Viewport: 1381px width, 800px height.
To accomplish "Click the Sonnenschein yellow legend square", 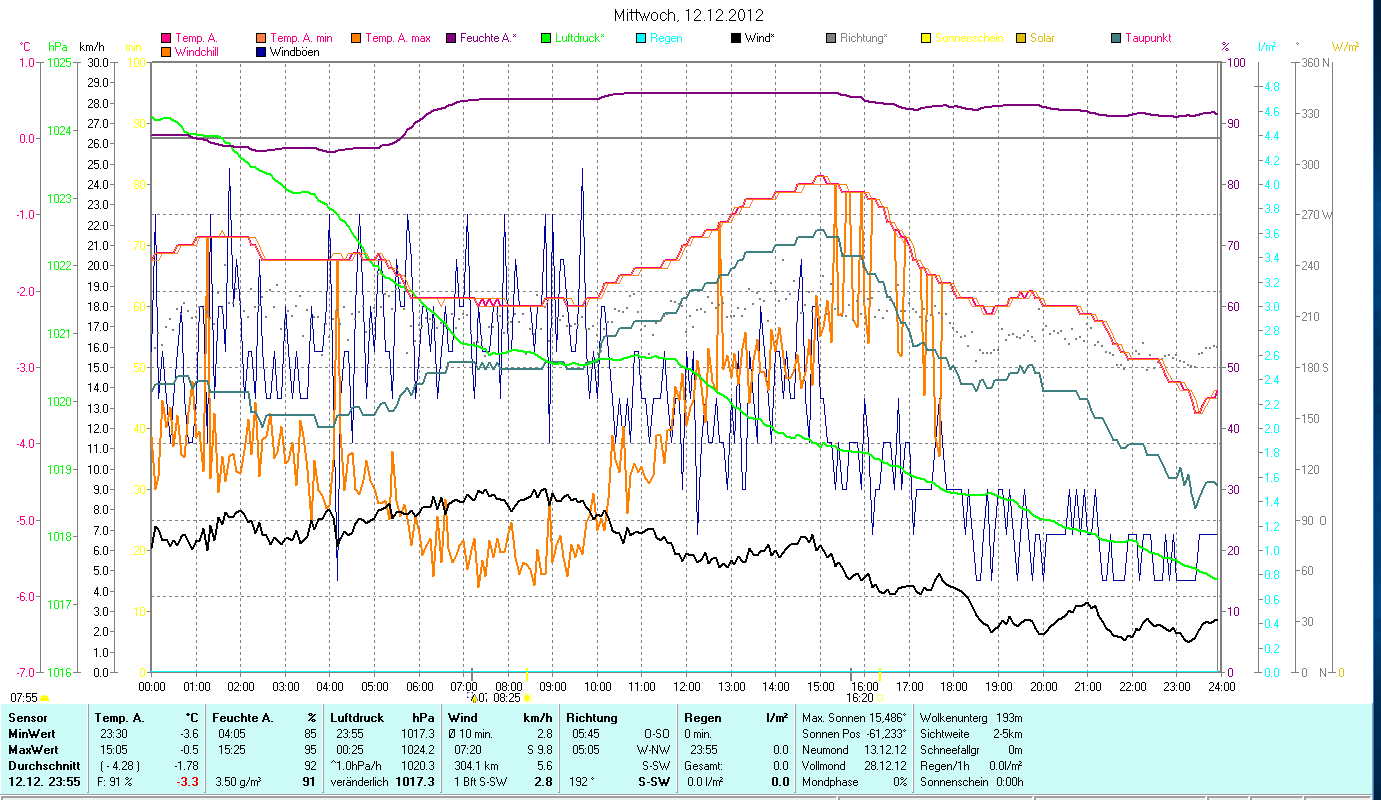I will [x=926, y=38].
